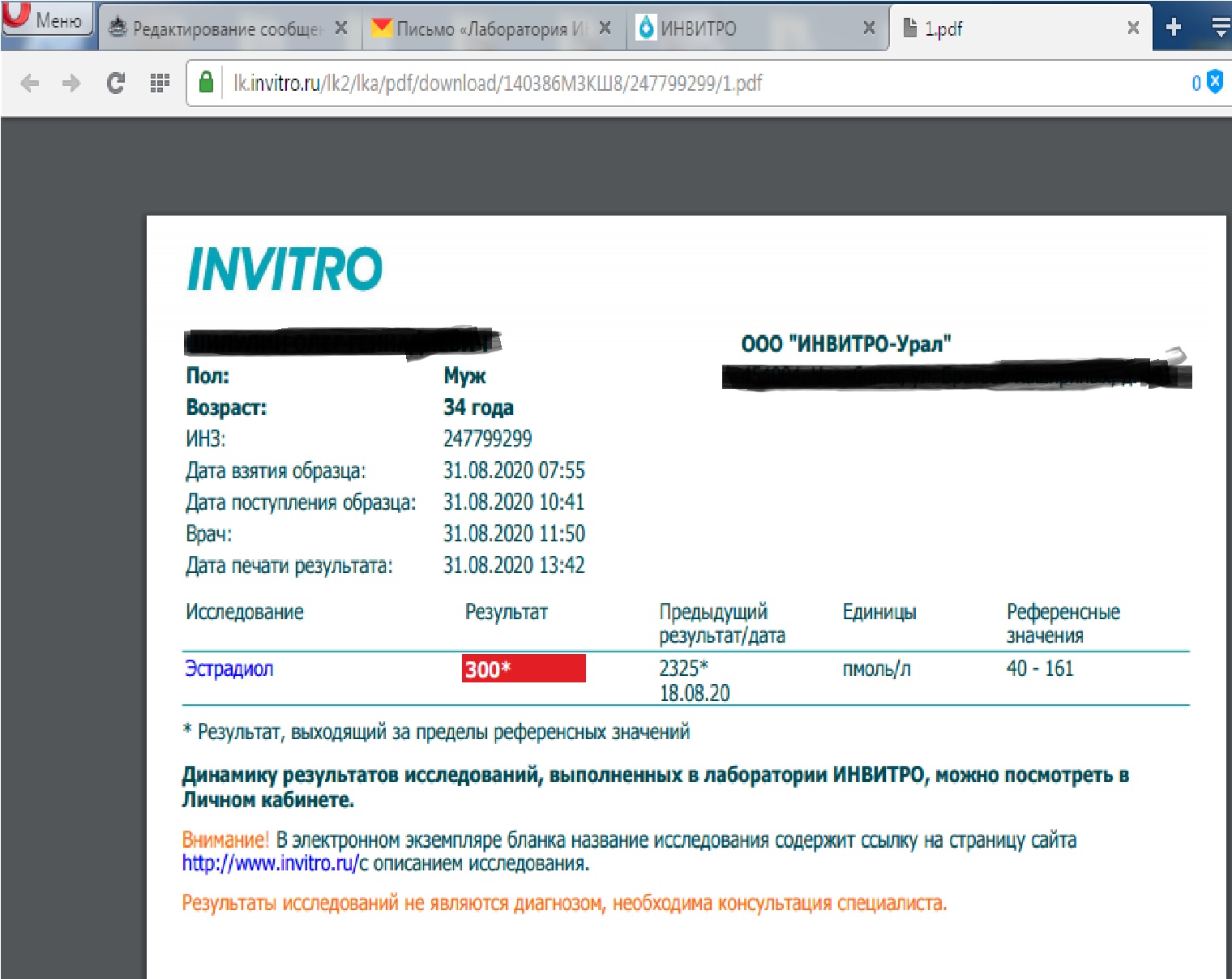Click the forward navigation arrow
The width and height of the screenshot is (1232, 979).
click(x=72, y=83)
